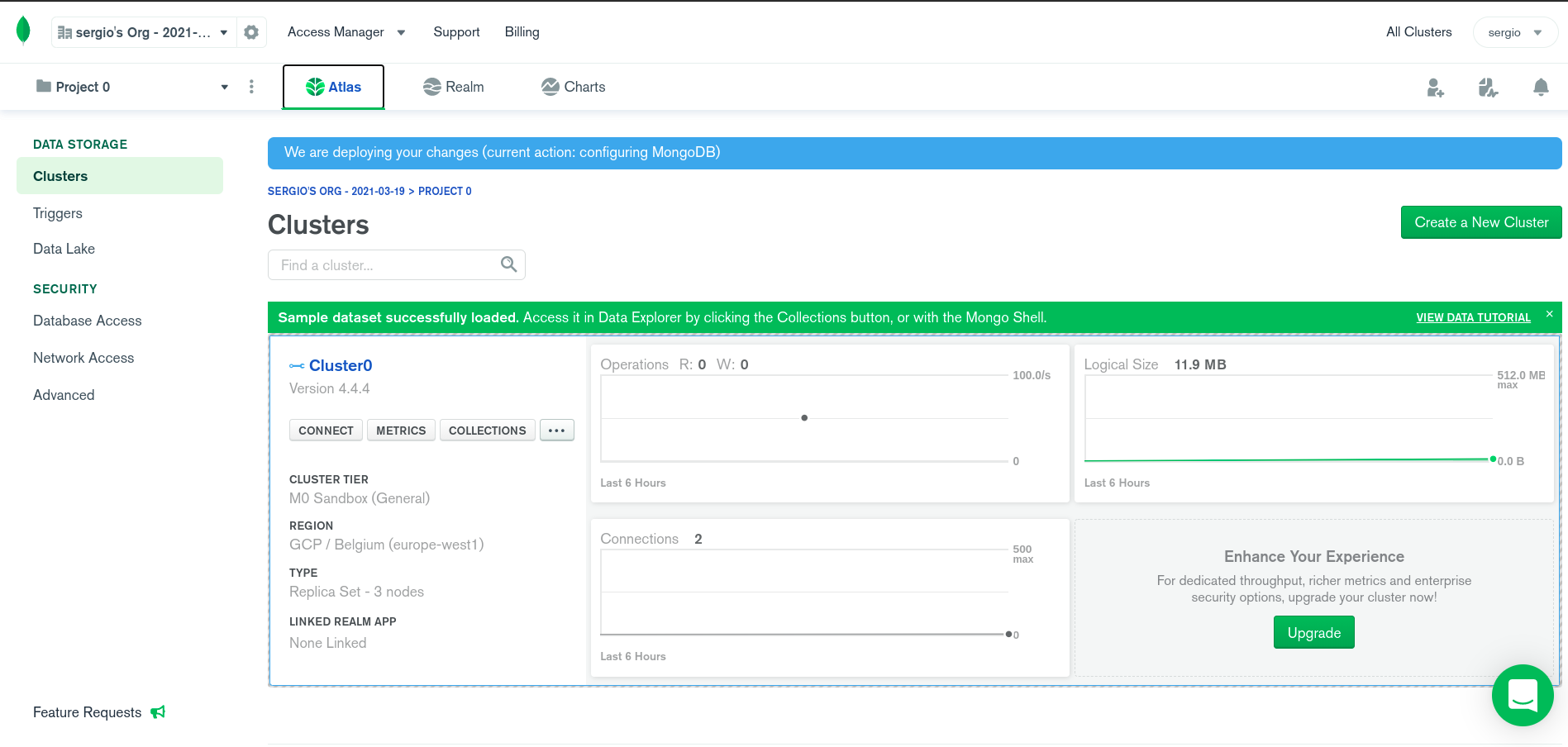Open the chat support bubble

[1523, 695]
